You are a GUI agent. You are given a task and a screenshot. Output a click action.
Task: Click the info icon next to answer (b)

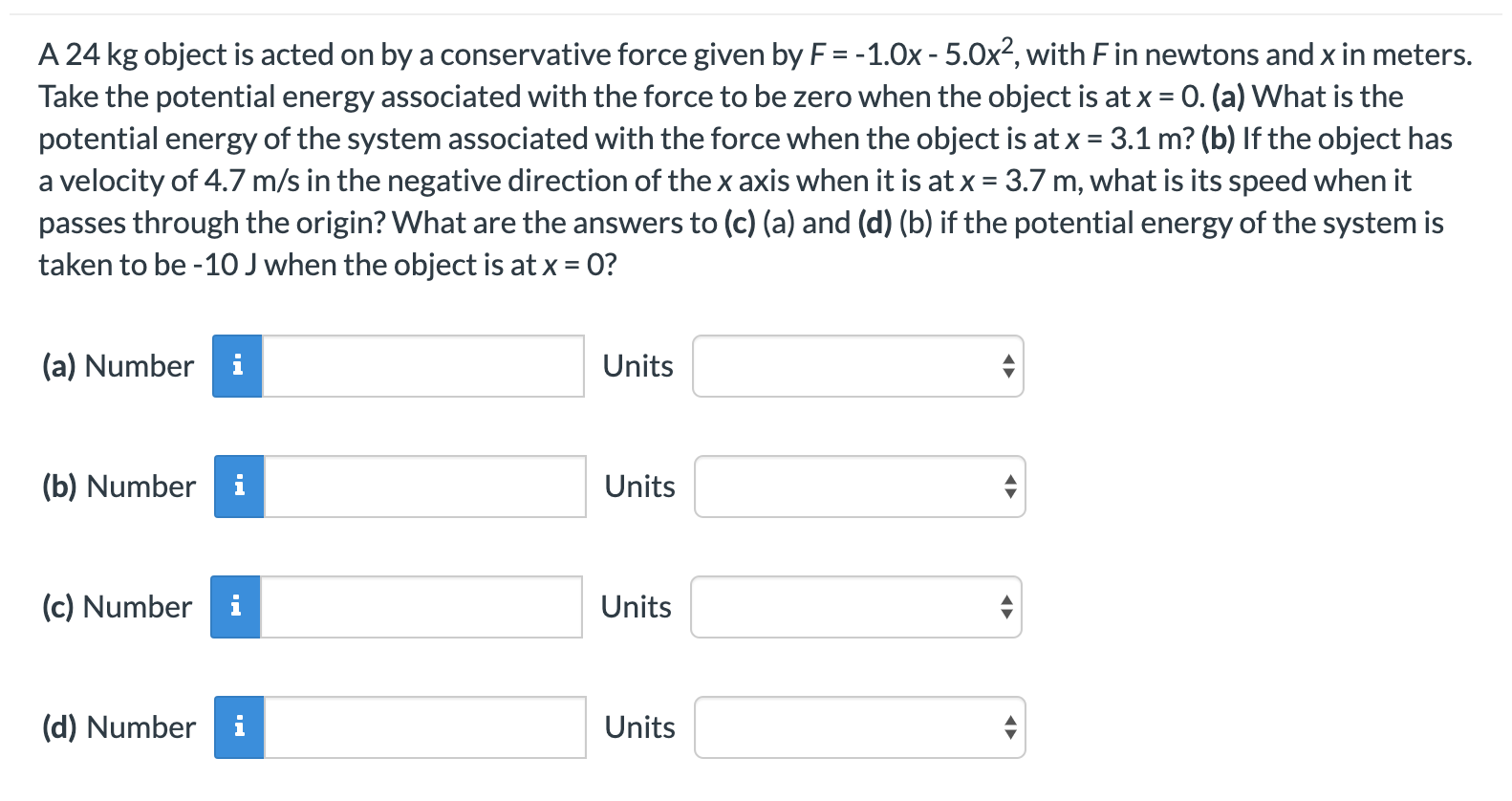pos(238,487)
